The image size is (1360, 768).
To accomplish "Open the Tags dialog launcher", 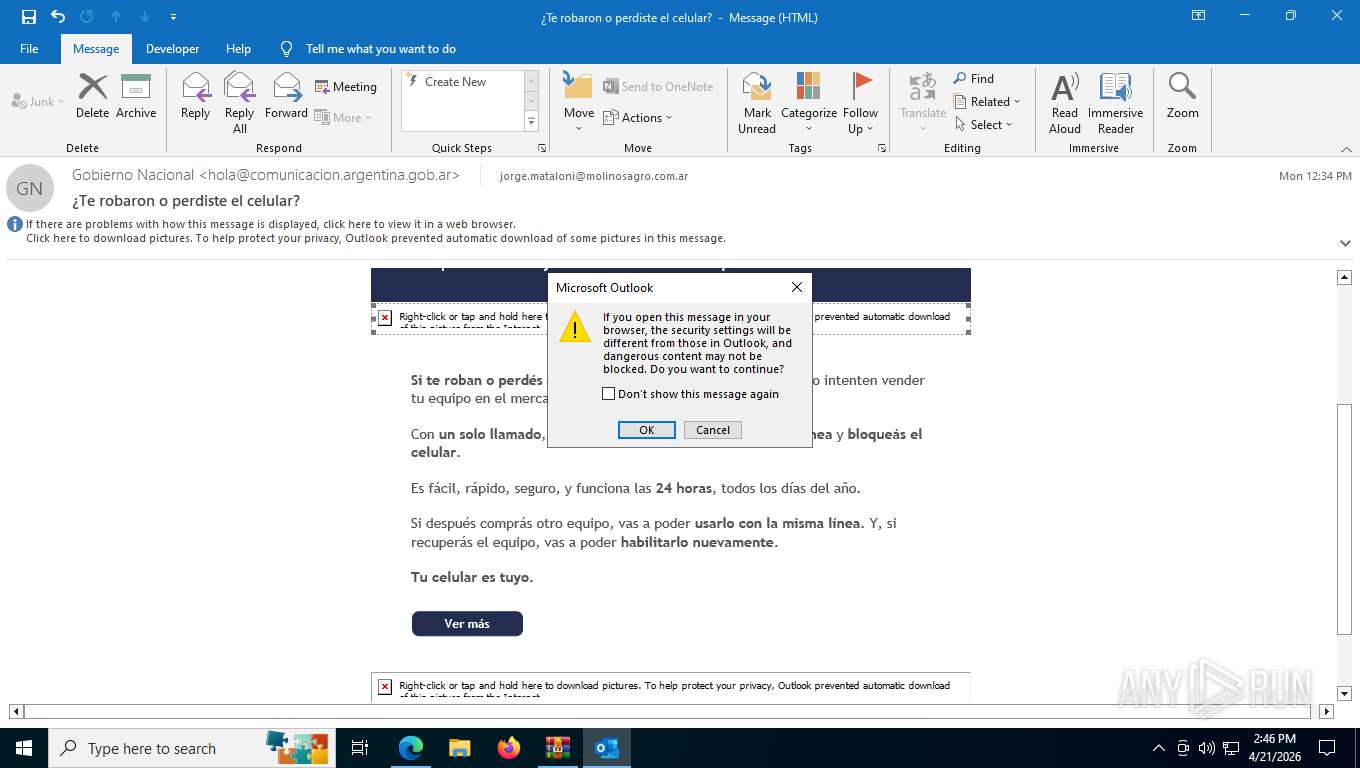I will (x=882, y=148).
